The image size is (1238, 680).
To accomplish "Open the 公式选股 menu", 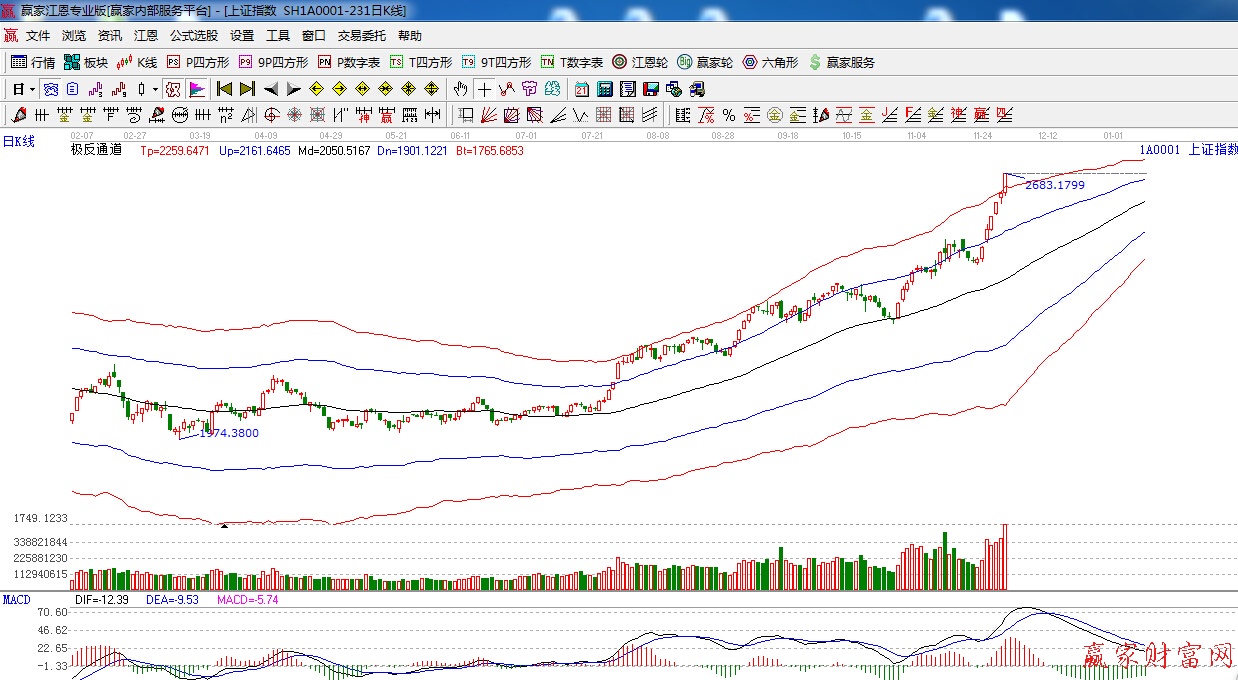I will click(193, 35).
